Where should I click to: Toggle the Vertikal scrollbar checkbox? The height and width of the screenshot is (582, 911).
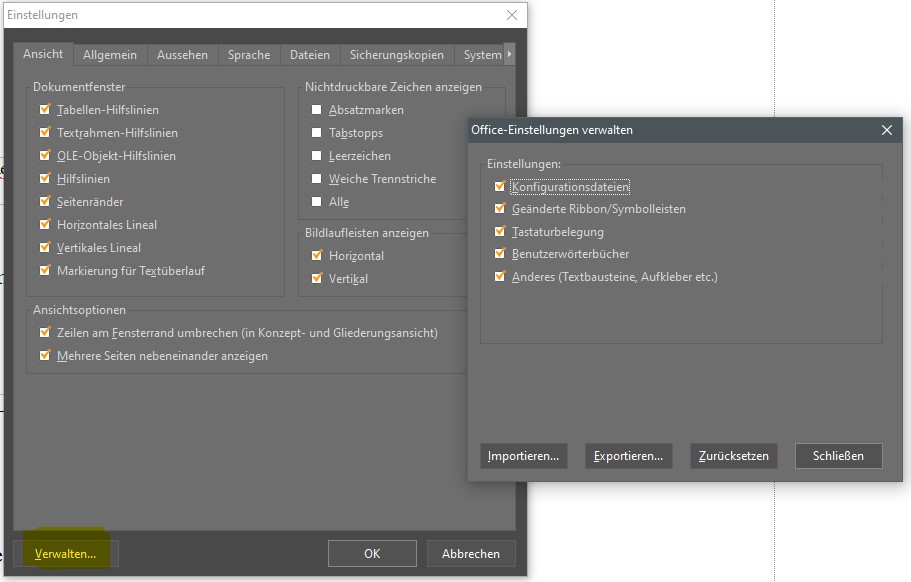[317, 279]
